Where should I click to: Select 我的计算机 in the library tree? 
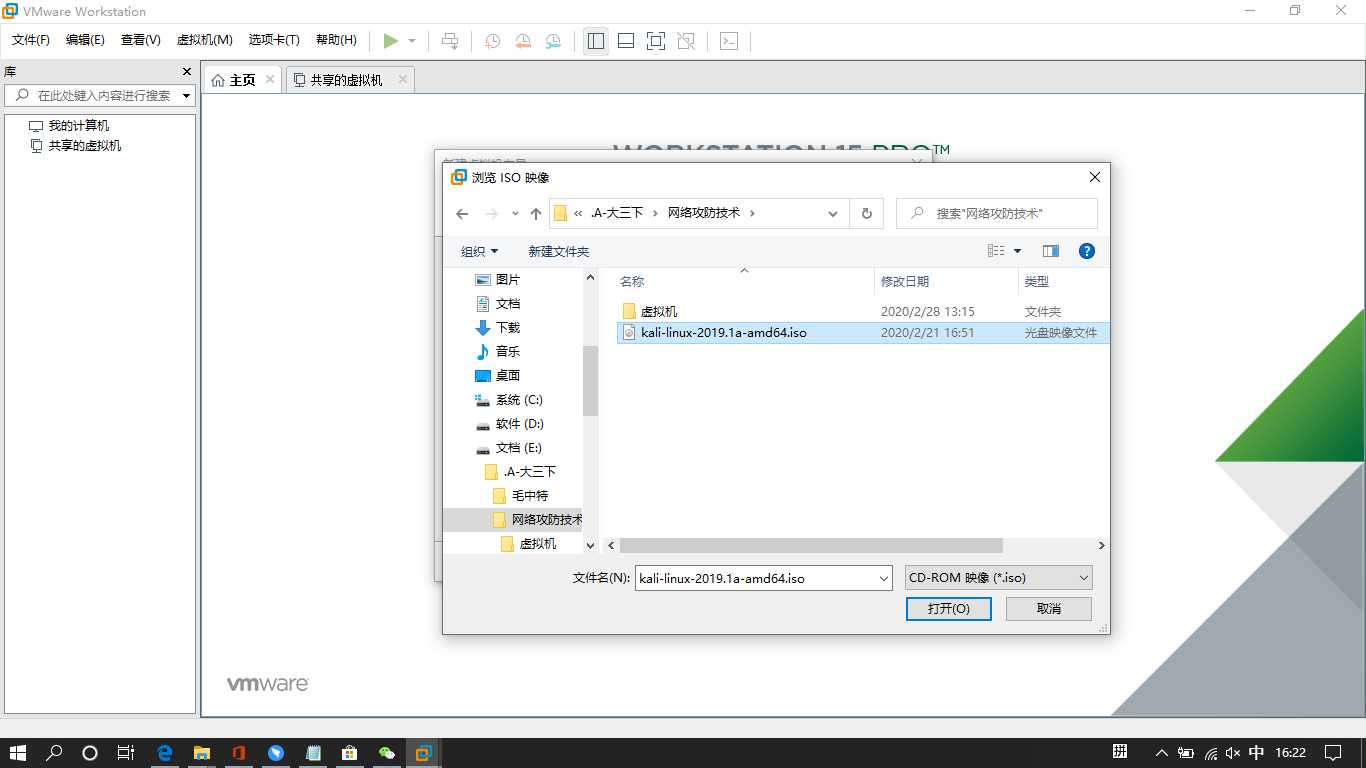(x=79, y=126)
